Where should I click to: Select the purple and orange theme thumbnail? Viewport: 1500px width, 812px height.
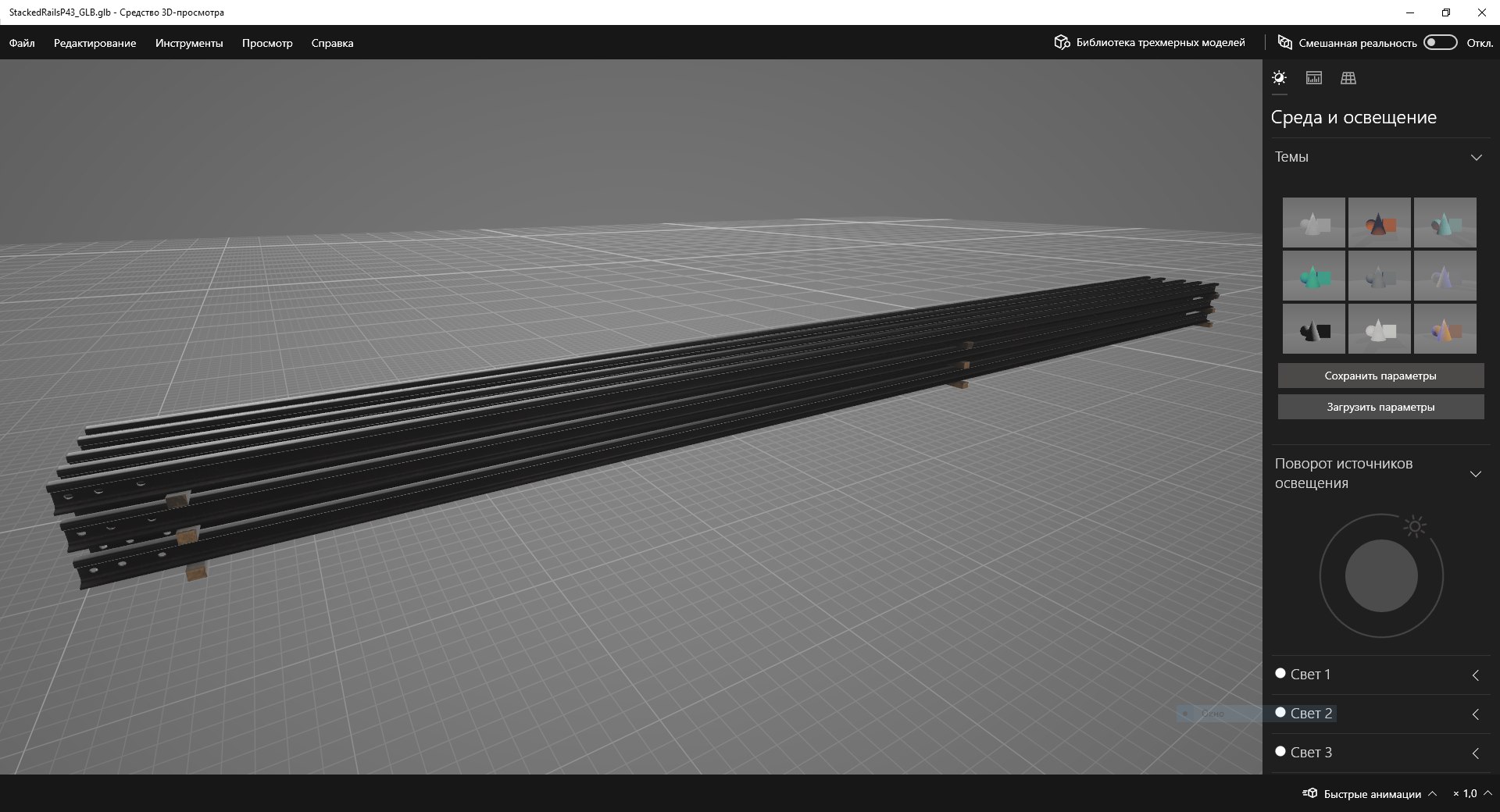(x=1445, y=329)
